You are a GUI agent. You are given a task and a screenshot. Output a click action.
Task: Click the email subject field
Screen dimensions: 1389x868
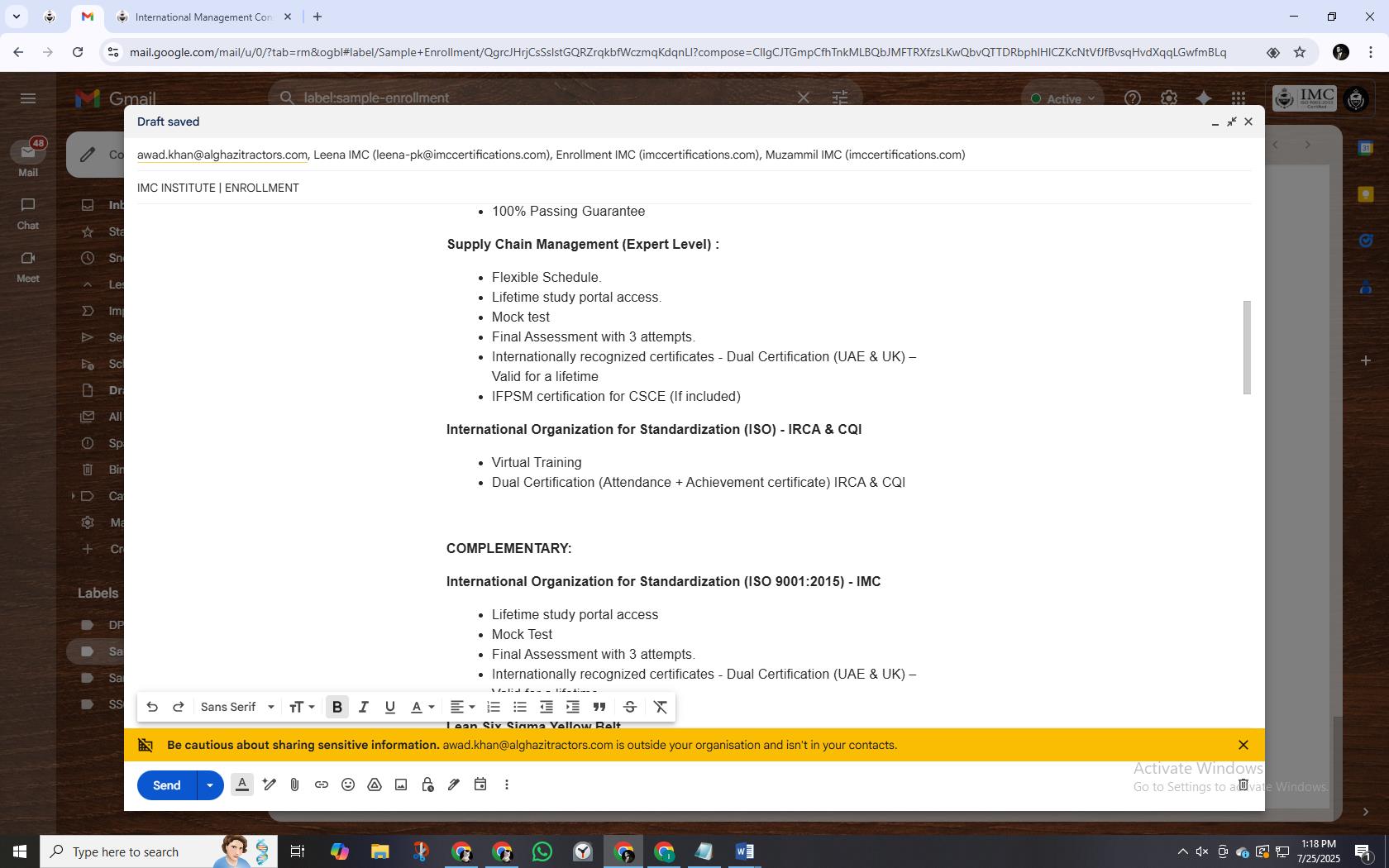point(694,188)
